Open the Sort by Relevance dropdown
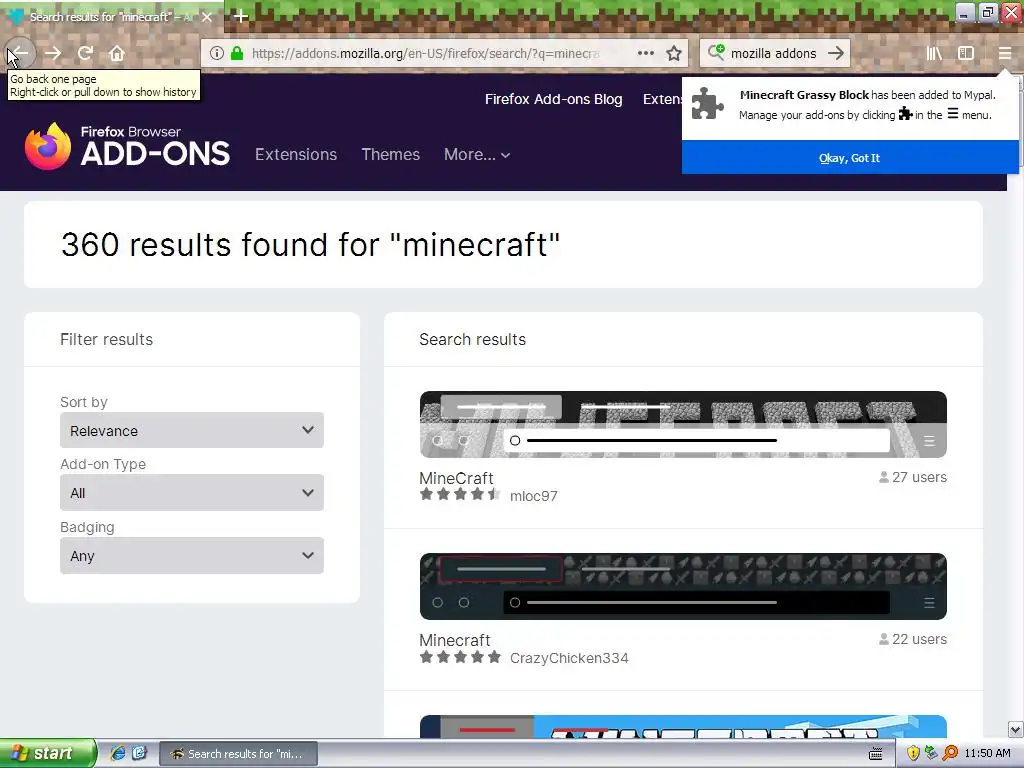Image resolution: width=1024 pixels, height=768 pixels. tap(192, 430)
